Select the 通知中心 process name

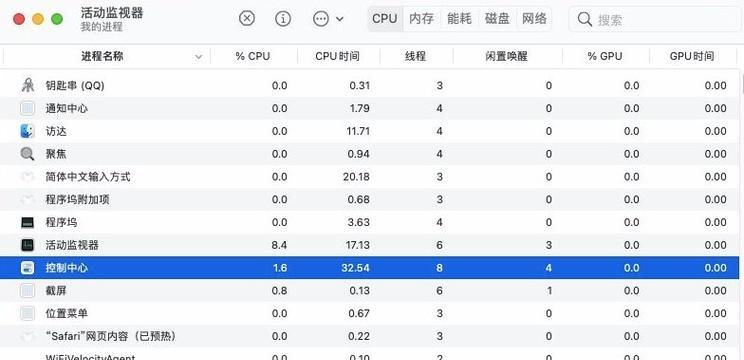66,108
